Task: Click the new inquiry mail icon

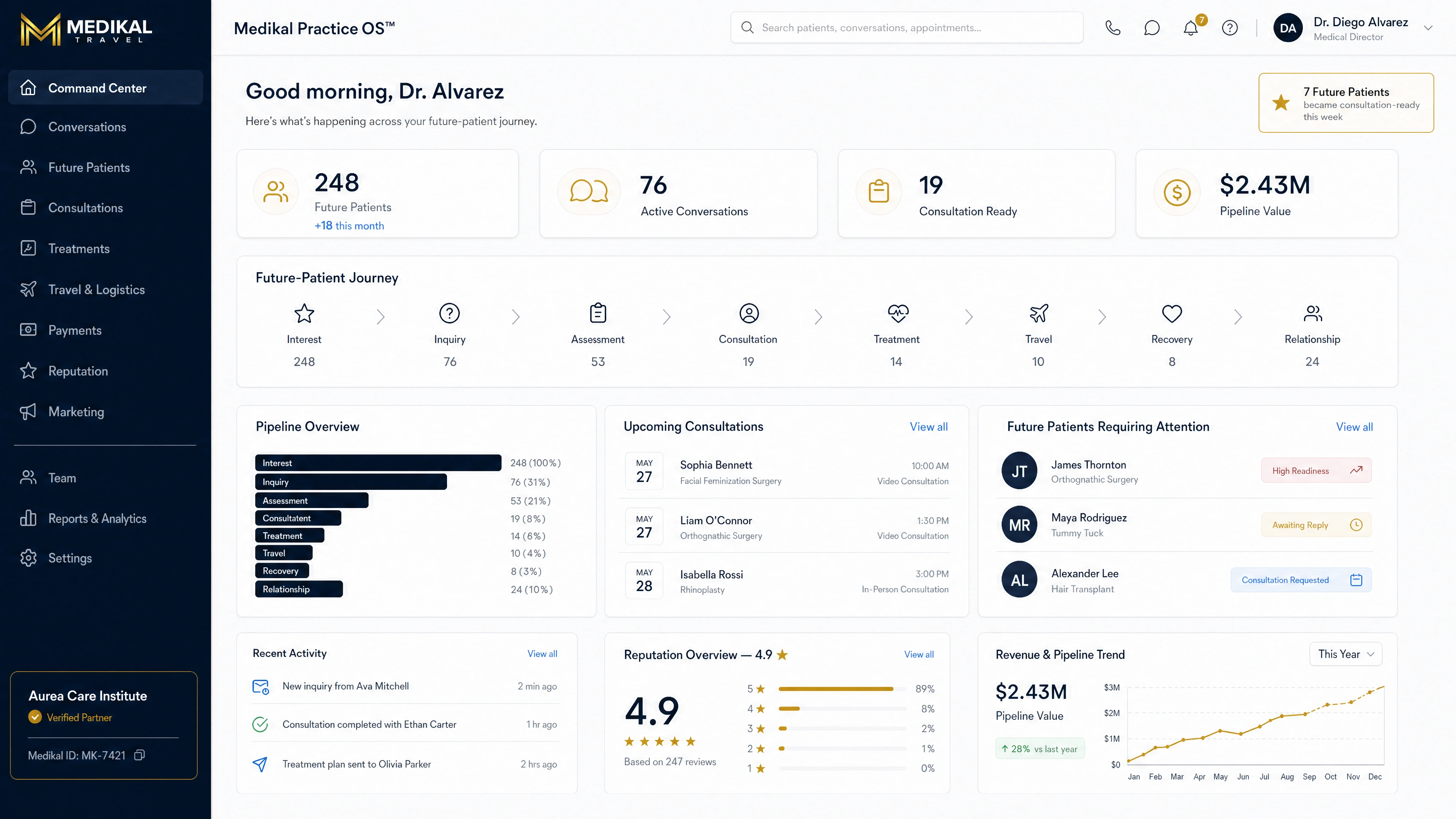Action: [x=260, y=687]
